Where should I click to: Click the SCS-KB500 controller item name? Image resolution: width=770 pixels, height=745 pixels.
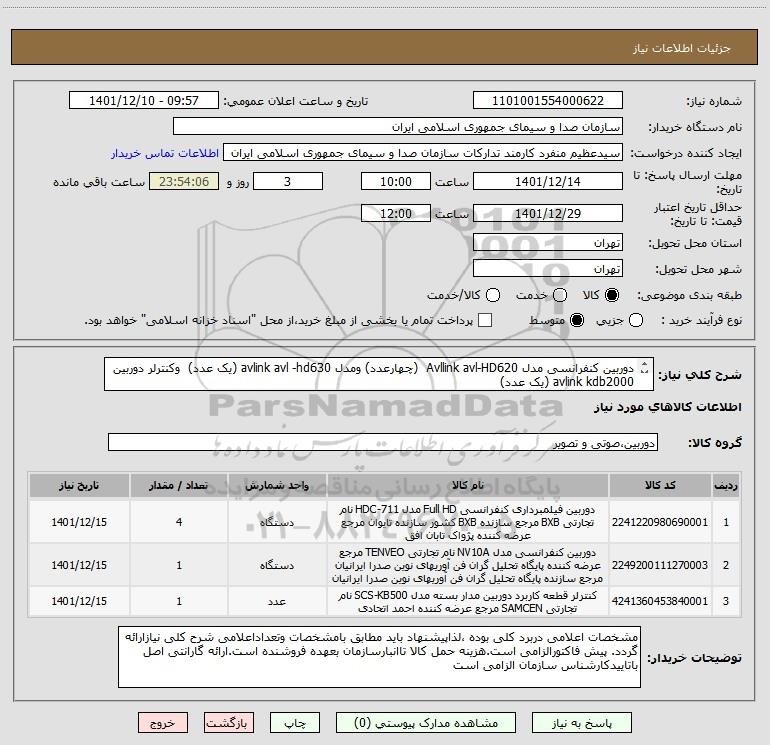pos(468,602)
